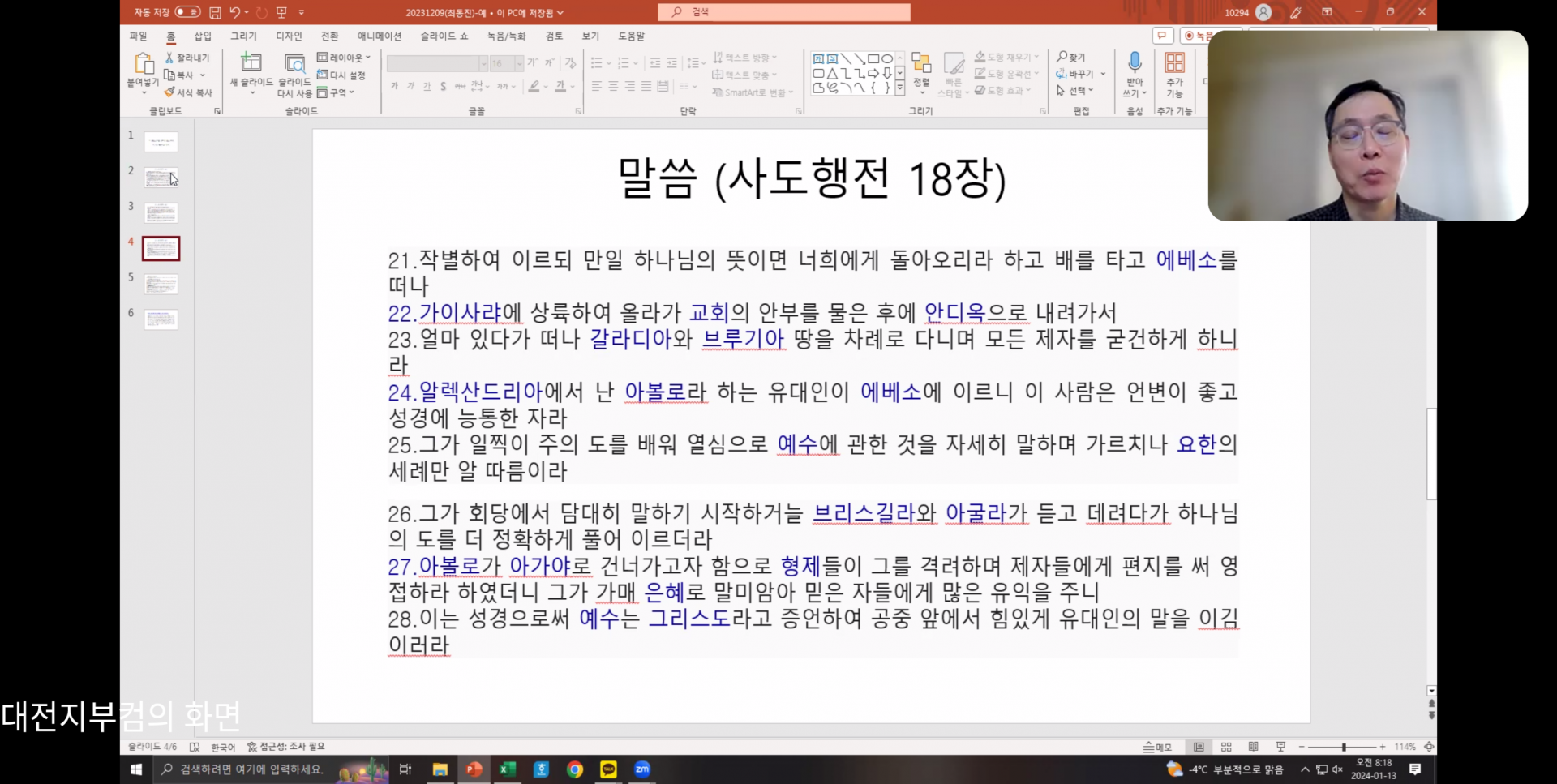Screen dimensions: 1557x784
Task: Open KakaoTalk from the taskbar
Action: coord(608,769)
